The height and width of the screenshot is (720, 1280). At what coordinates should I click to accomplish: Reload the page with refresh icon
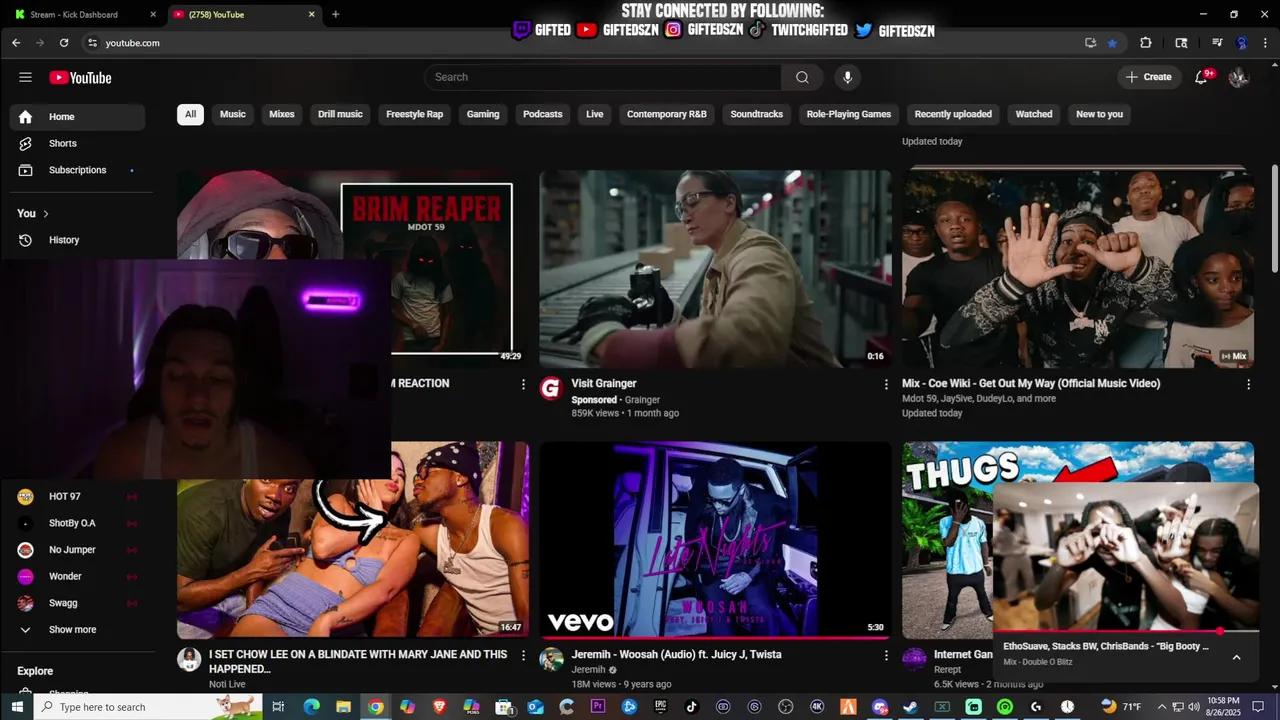point(64,43)
